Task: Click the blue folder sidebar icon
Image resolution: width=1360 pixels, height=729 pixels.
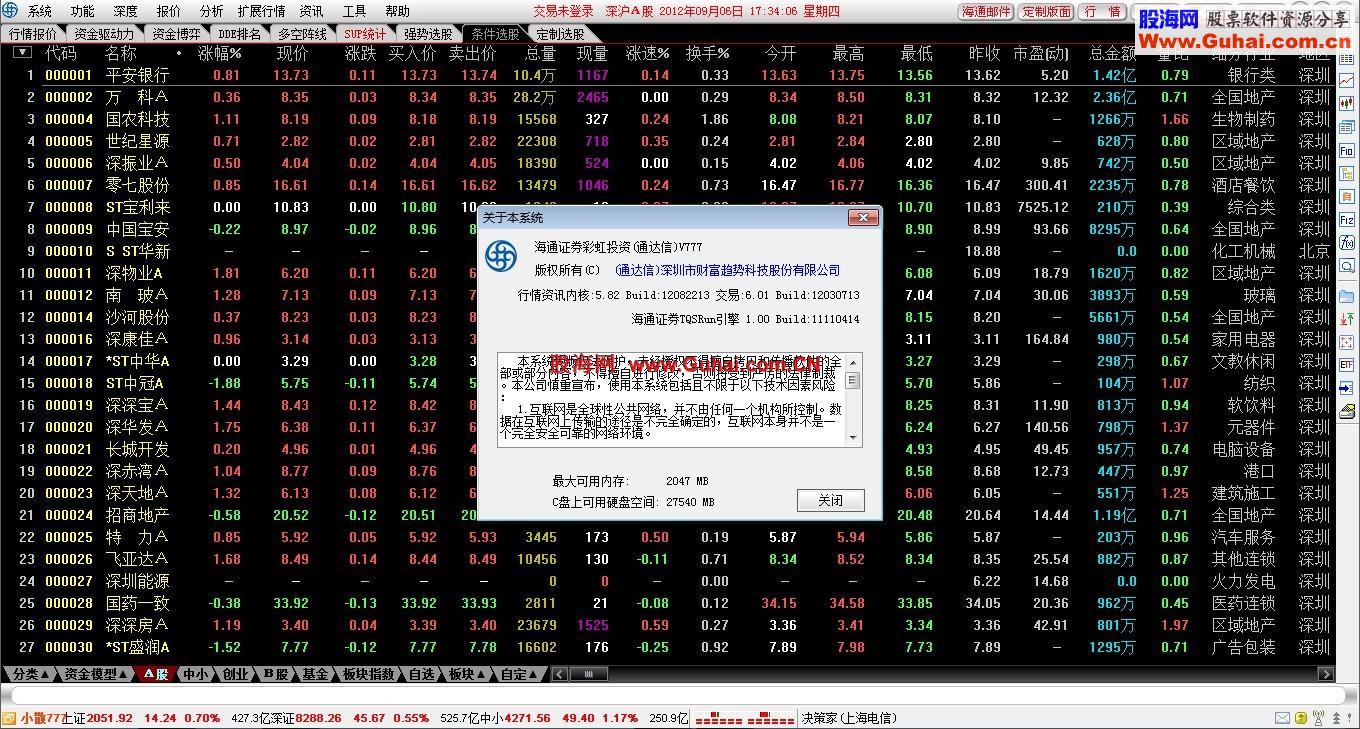Action: (1346, 296)
